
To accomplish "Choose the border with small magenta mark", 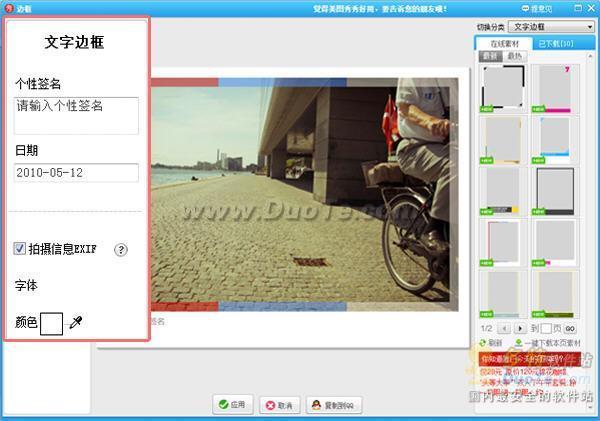I will point(555,243).
